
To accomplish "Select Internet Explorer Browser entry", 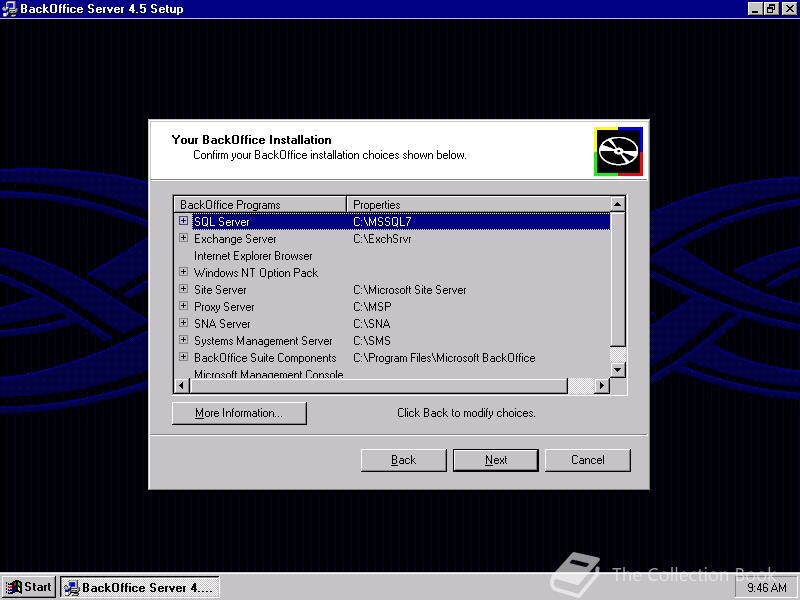I will coord(253,256).
